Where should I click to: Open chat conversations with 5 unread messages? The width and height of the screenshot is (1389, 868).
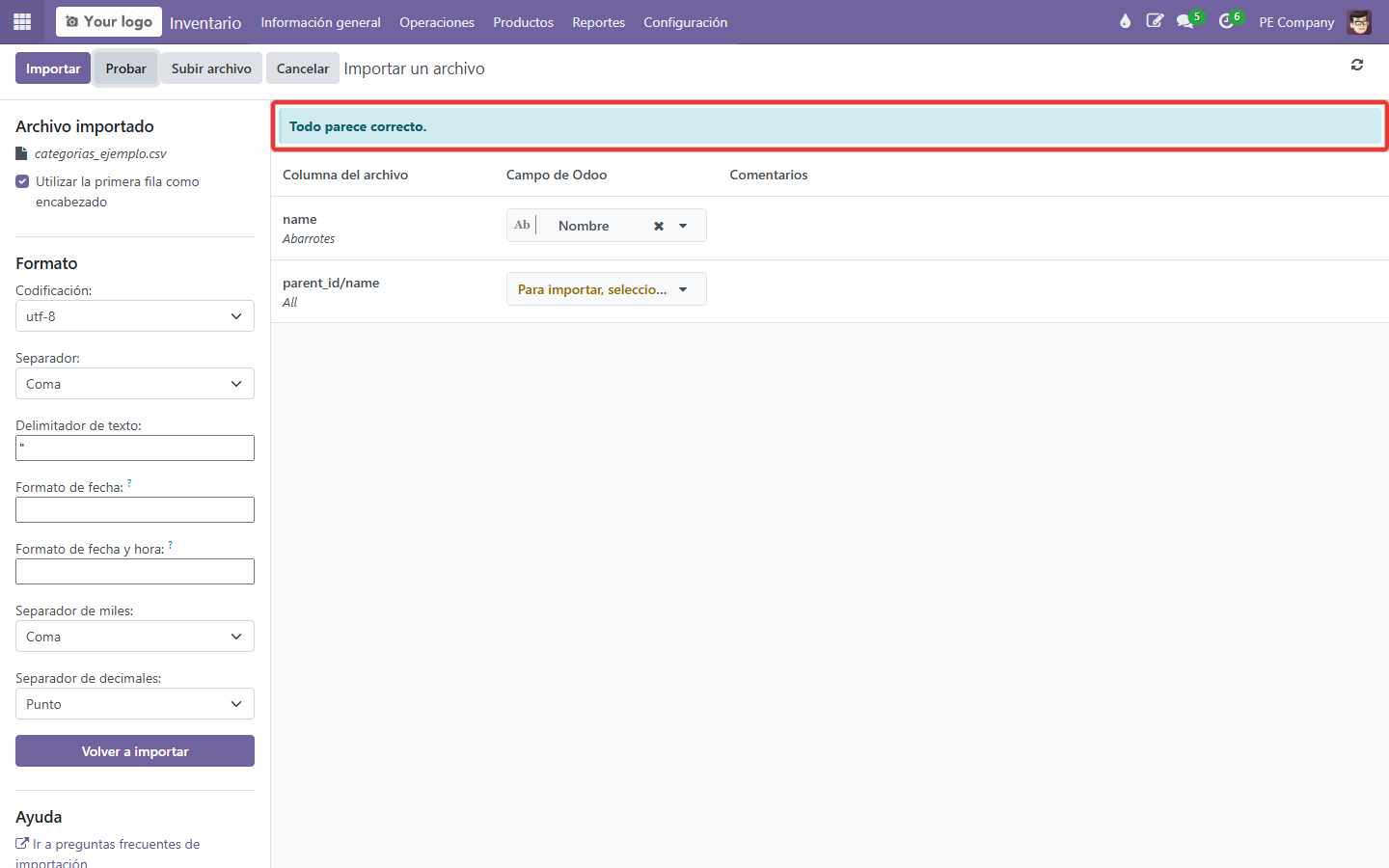click(x=1188, y=21)
